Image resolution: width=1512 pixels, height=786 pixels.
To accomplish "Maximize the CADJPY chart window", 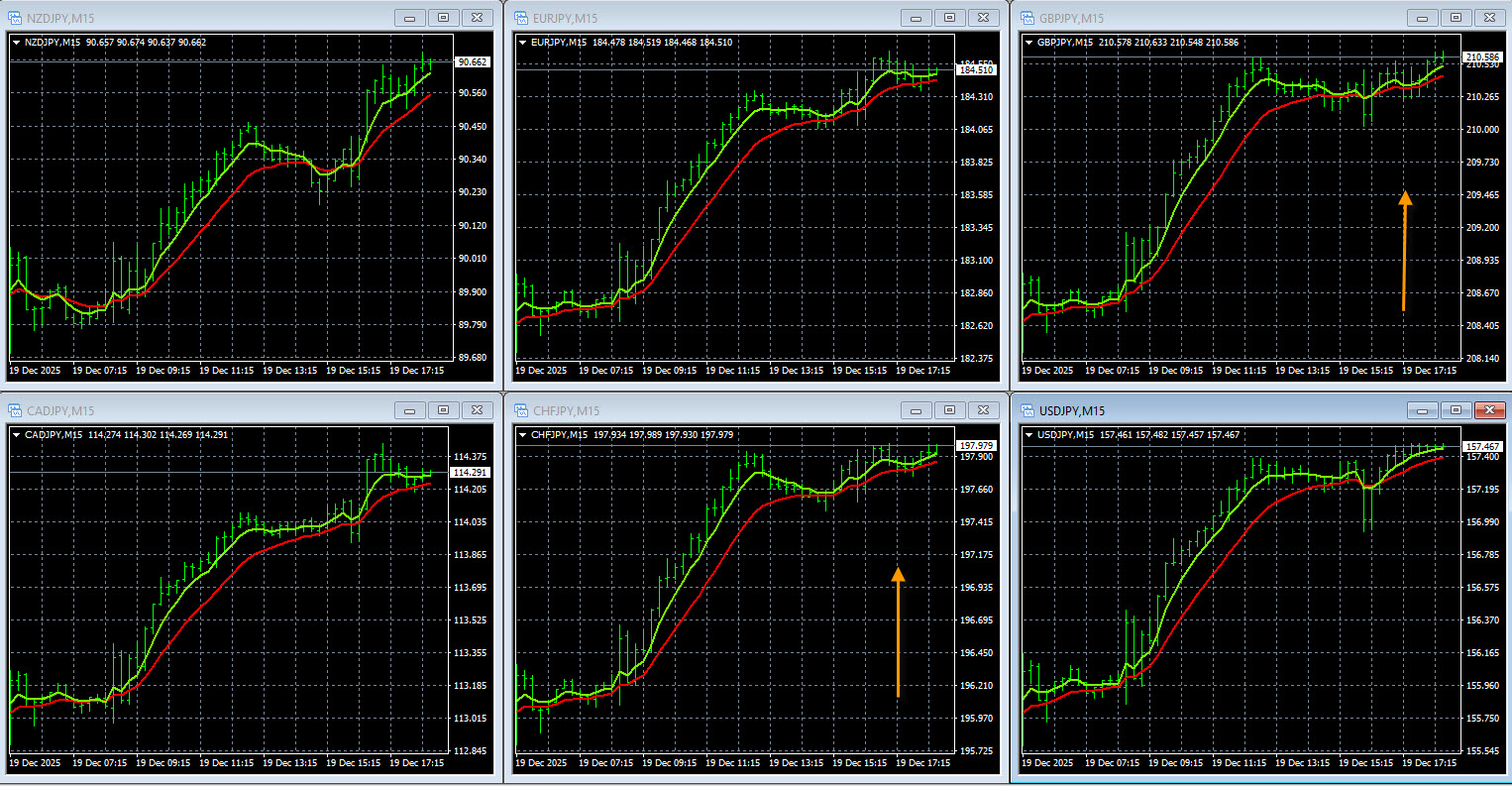I will point(443,410).
